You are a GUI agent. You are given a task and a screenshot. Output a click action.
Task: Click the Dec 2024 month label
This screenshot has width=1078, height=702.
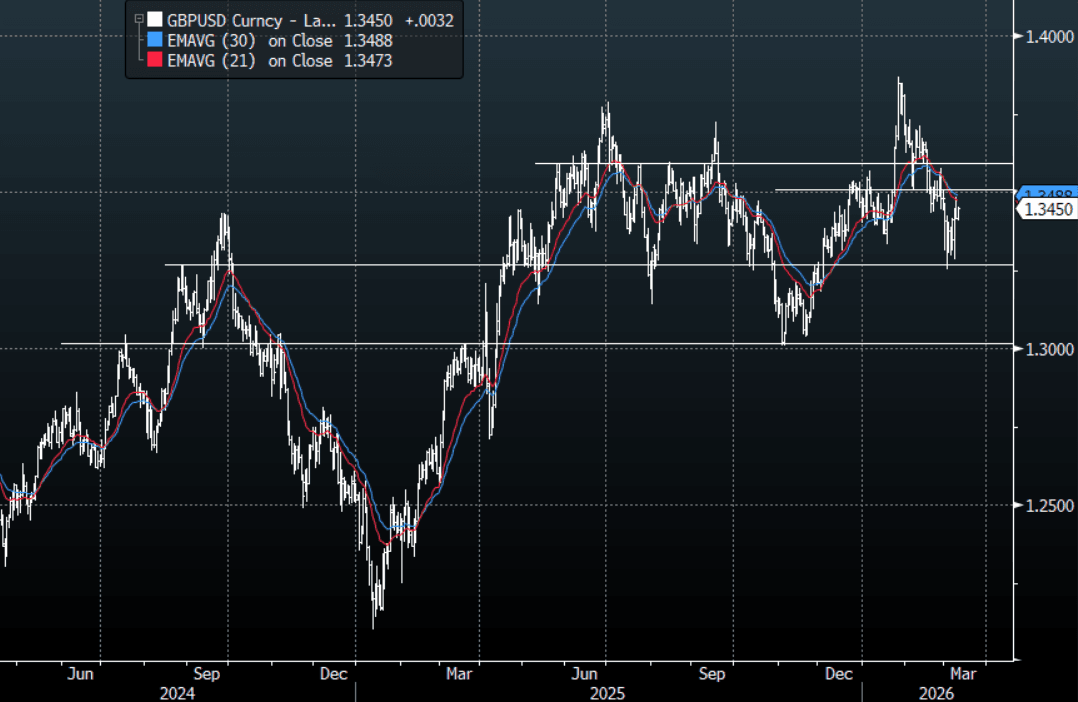(x=333, y=674)
